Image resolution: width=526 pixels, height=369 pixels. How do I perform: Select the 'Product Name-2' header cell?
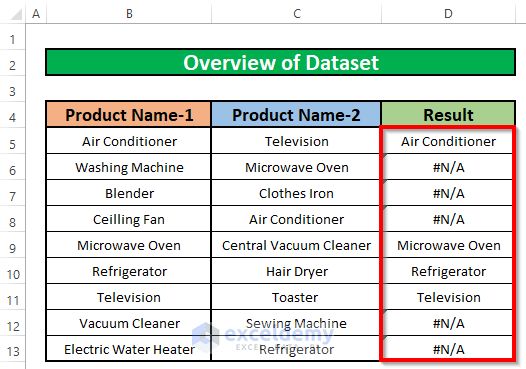point(296,115)
